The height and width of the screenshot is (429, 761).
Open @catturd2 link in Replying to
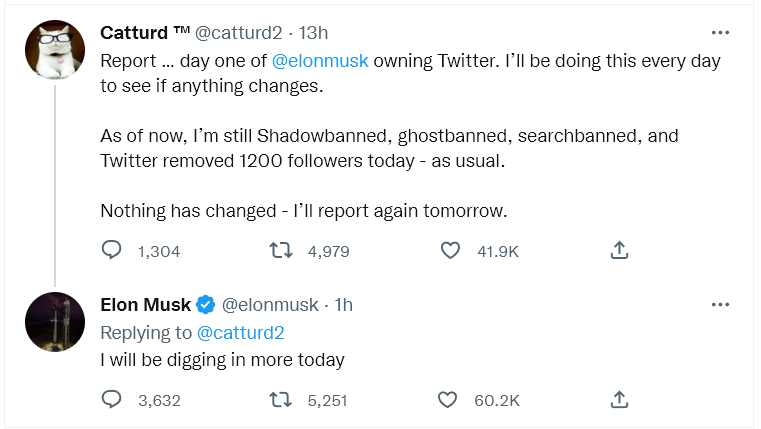click(x=240, y=332)
